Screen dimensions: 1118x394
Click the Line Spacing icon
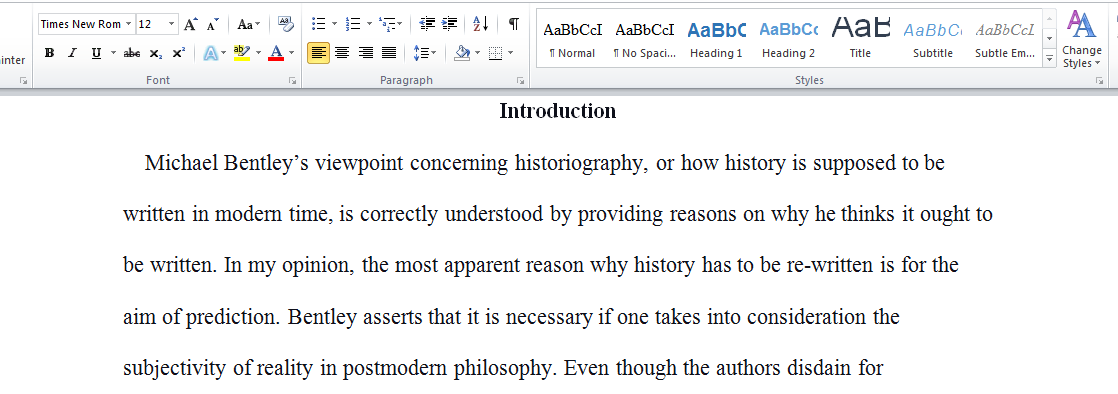(x=421, y=53)
